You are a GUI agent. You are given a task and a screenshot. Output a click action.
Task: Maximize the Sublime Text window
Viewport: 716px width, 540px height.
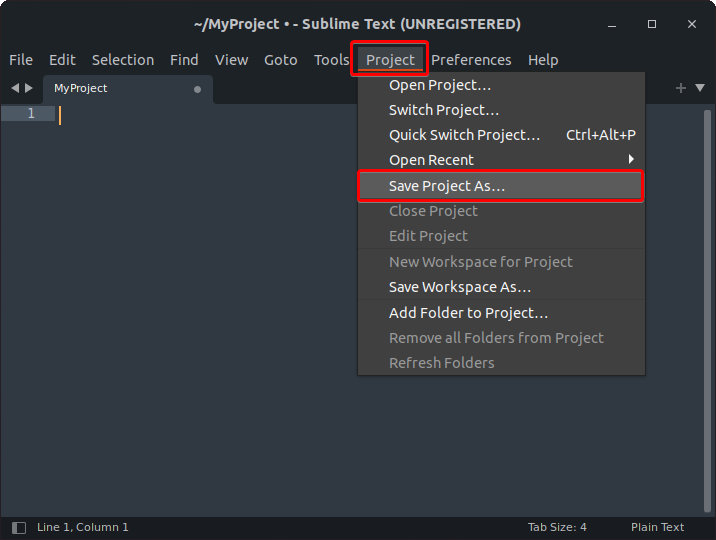tap(652, 24)
